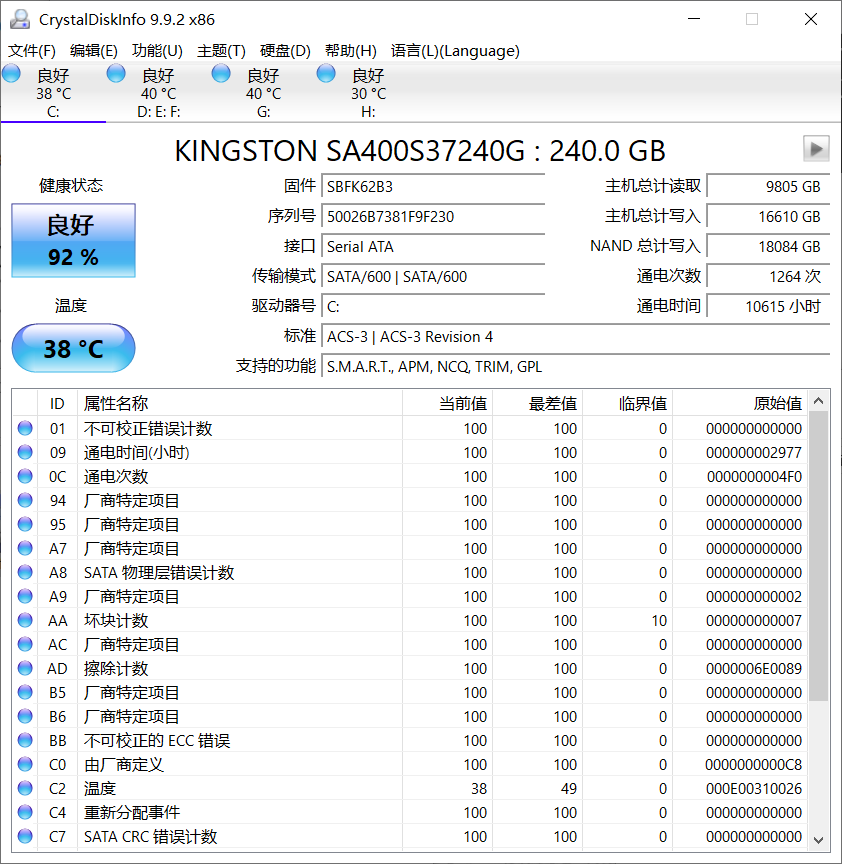This screenshot has width=842, height=864.
Task: Select the 擦除计数 attribute name
Action: click(116, 668)
